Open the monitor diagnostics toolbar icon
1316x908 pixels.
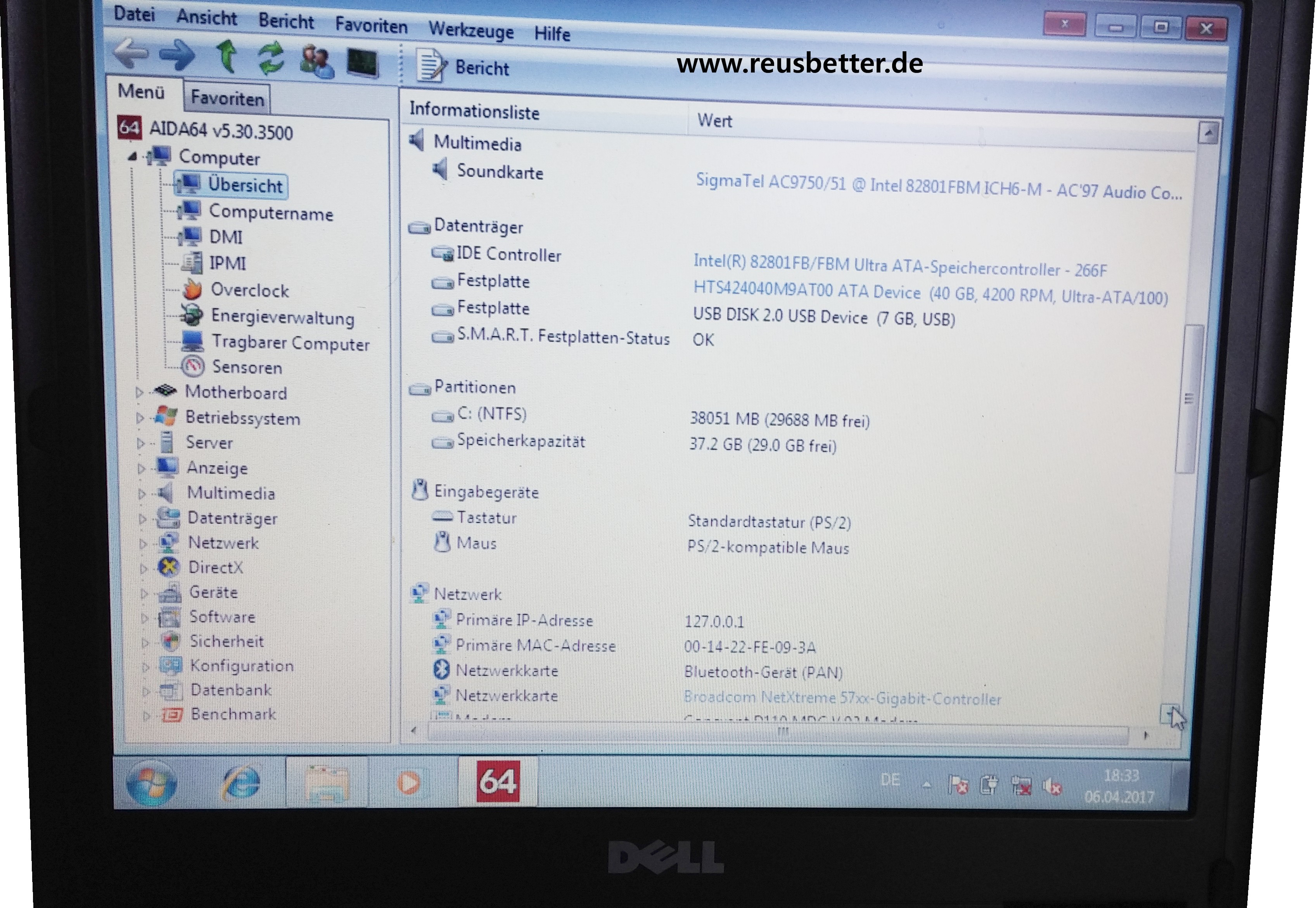363,62
